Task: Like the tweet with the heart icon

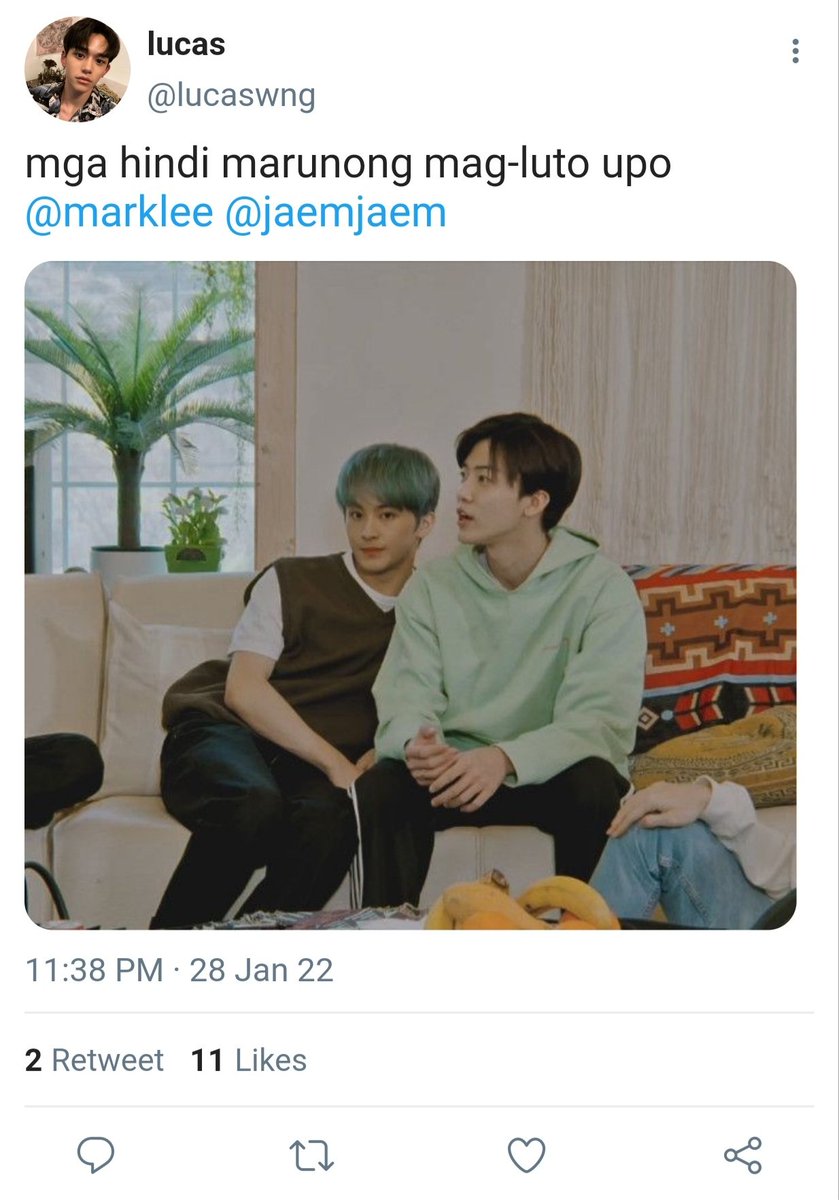Action: pyautogui.click(x=526, y=1156)
